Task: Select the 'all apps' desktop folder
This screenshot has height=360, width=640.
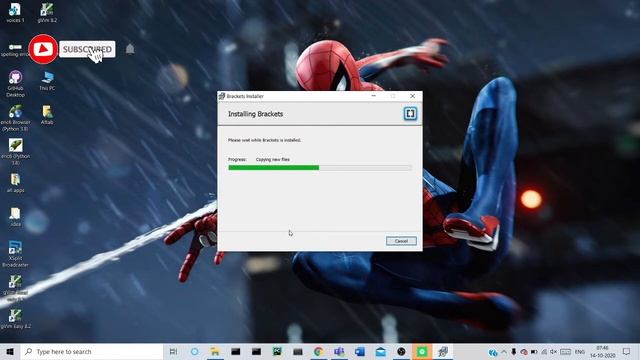Action: [x=15, y=182]
